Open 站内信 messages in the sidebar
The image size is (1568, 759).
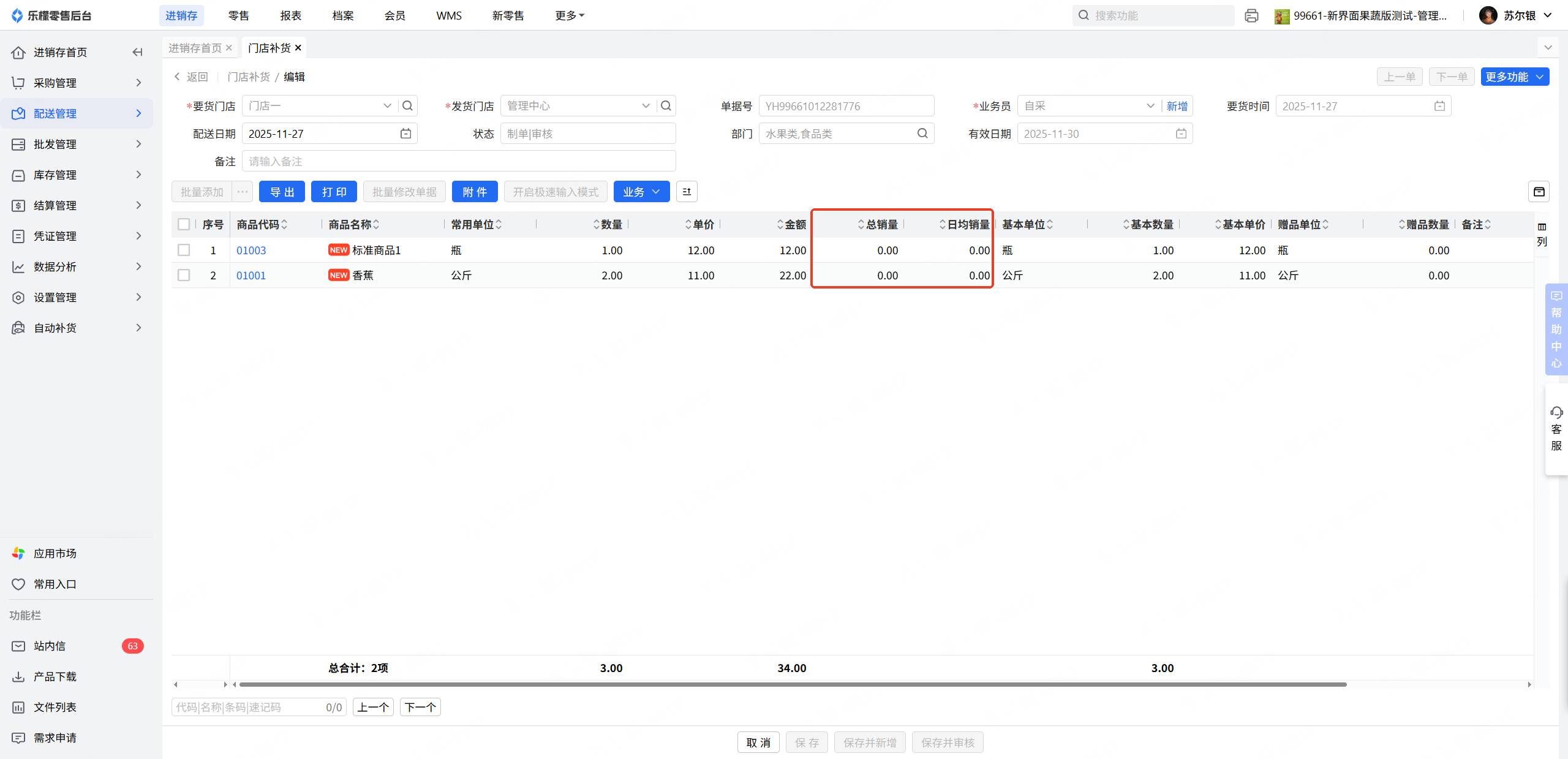tap(50, 646)
